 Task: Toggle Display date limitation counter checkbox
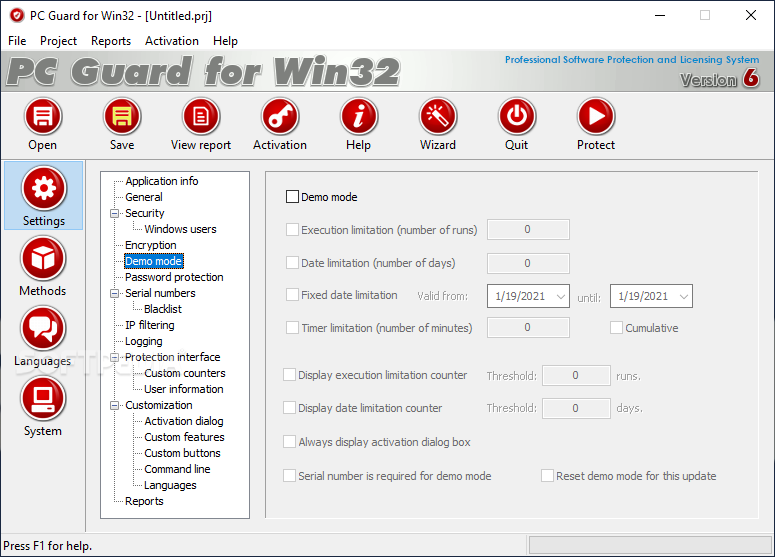289,408
